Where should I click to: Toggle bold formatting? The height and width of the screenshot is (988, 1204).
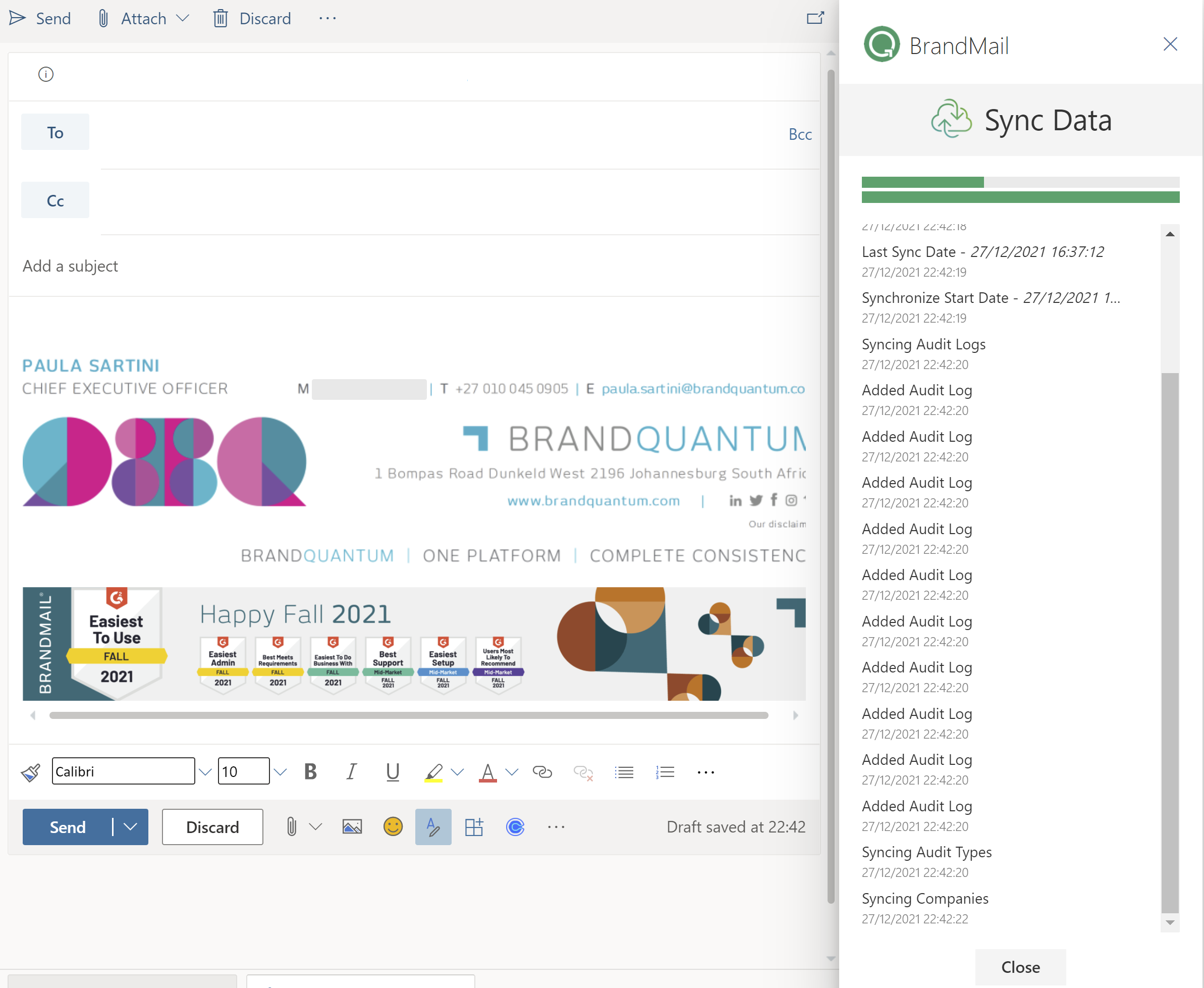(310, 772)
